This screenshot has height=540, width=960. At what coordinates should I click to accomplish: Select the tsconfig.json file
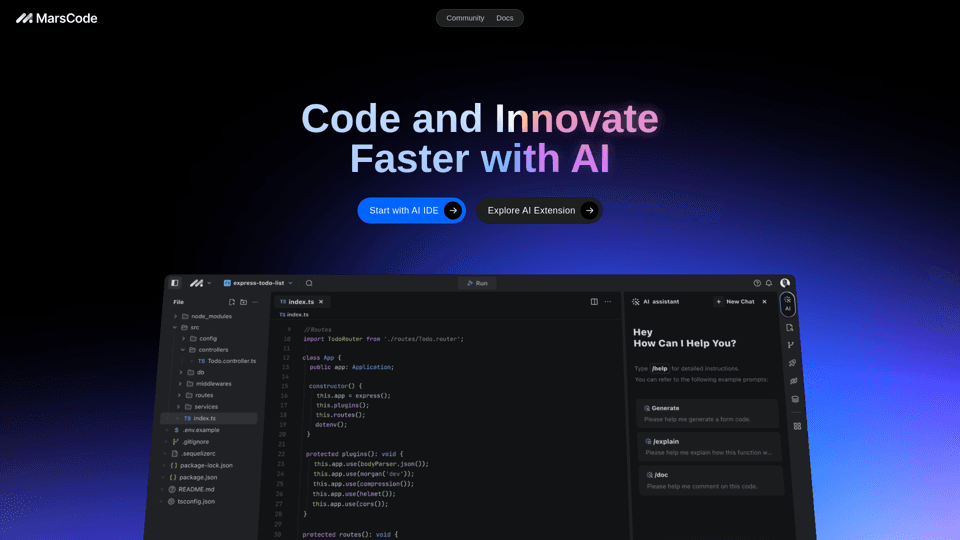point(190,501)
